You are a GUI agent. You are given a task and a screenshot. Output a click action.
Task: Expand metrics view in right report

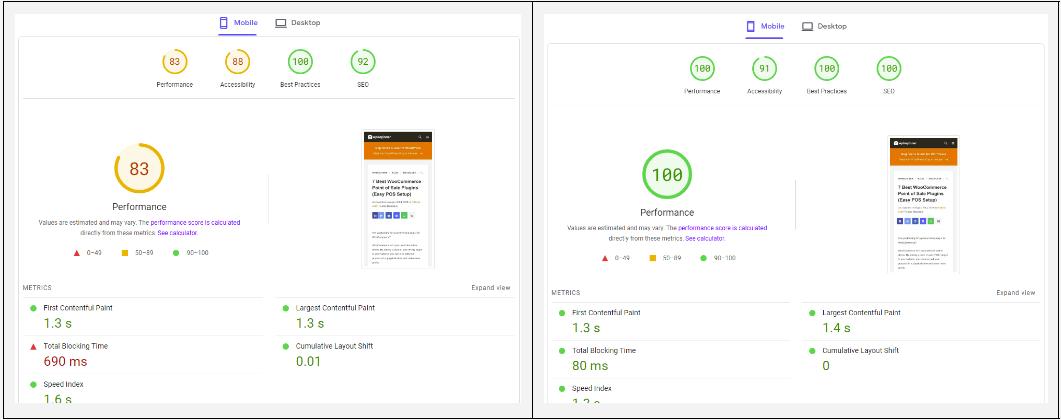1015,293
